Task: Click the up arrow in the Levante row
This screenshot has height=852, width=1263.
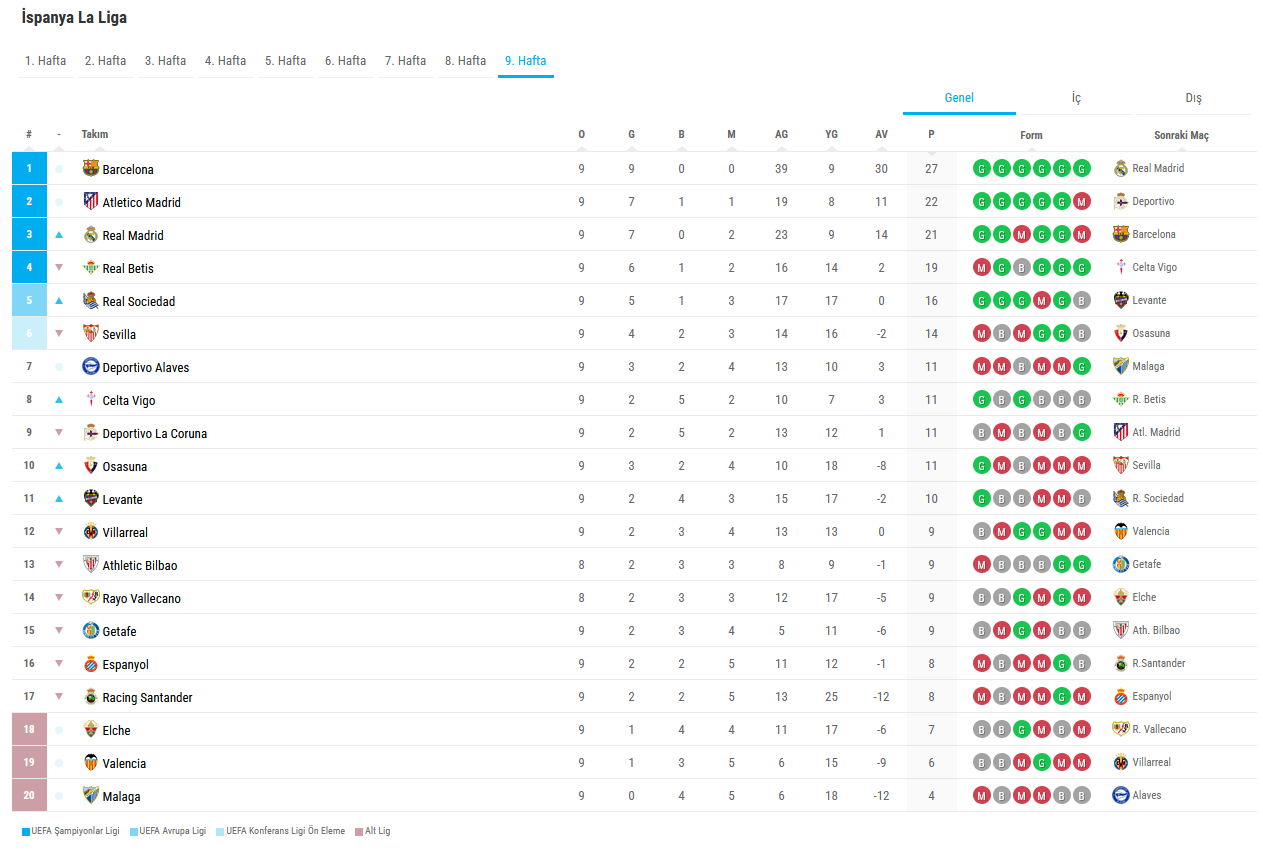Action: tap(59, 498)
